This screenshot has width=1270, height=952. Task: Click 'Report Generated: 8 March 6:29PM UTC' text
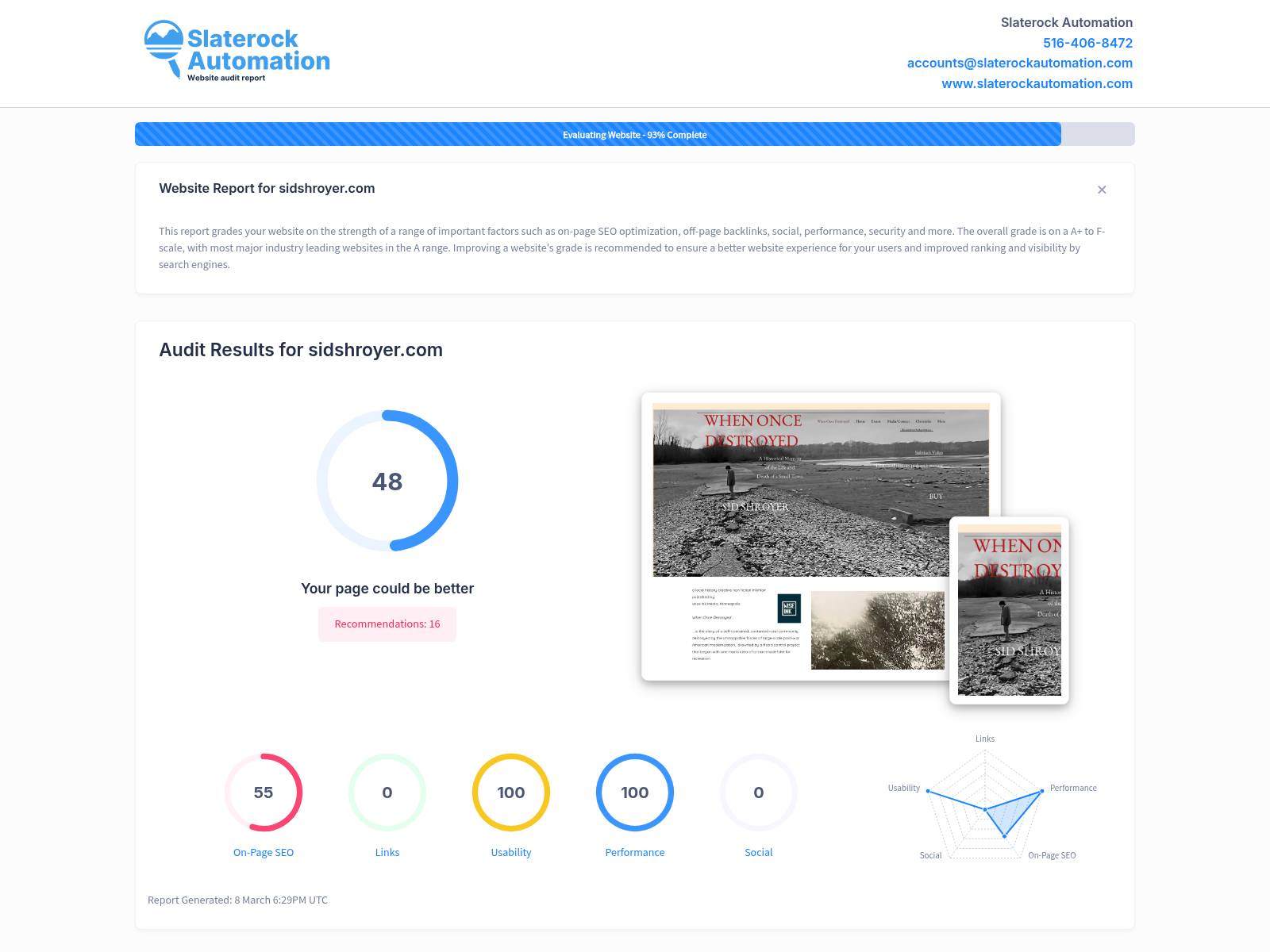point(237,900)
